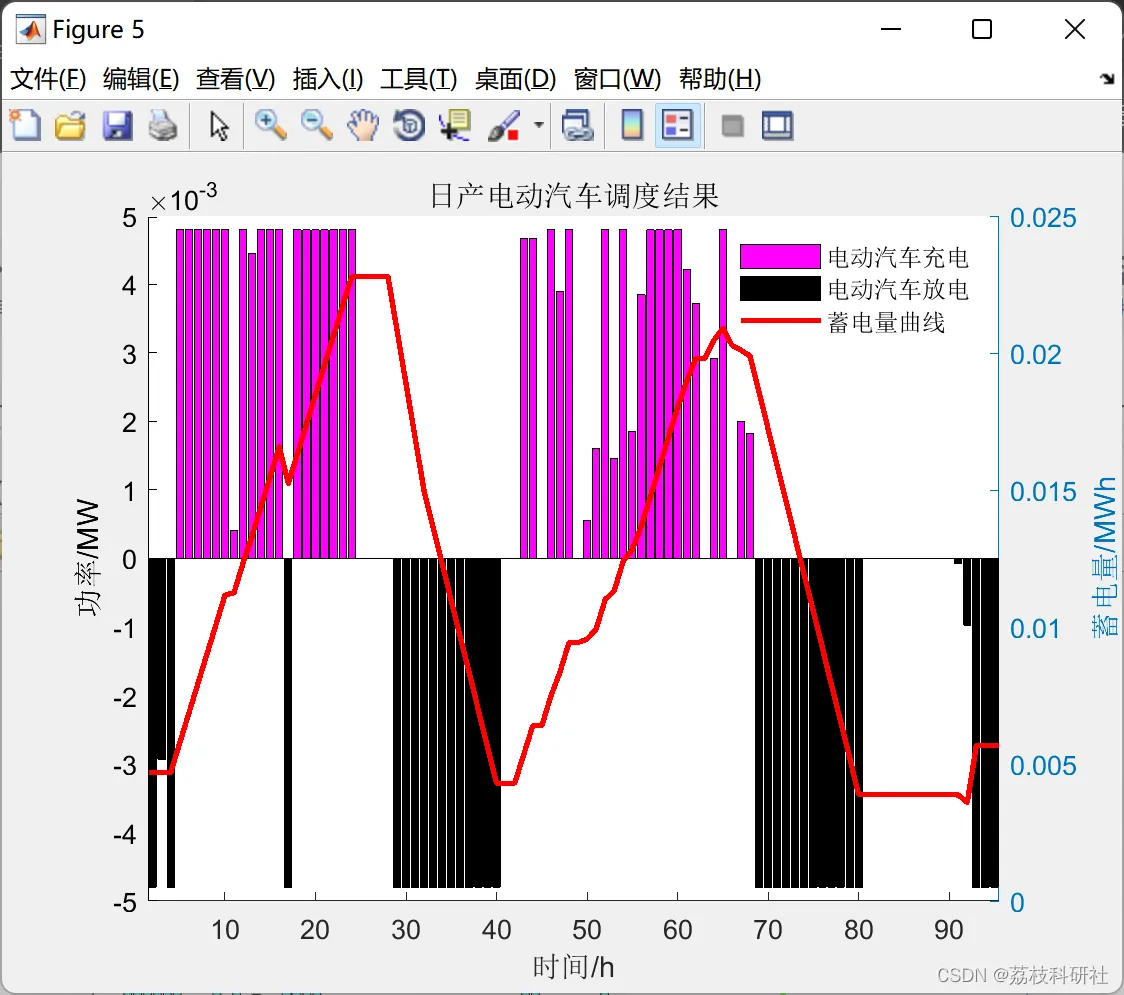Open a file with the folder icon
The height and width of the screenshot is (995, 1124).
click(x=70, y=125)
